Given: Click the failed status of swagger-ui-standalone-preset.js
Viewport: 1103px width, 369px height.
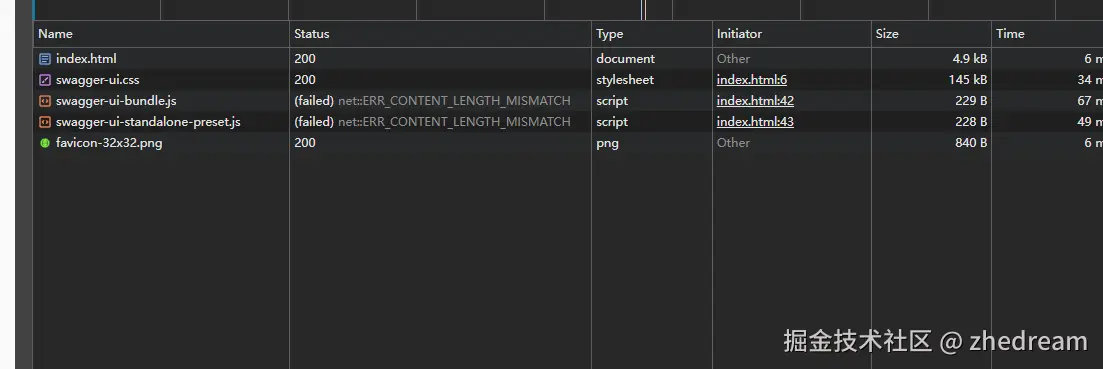Looking at the screenshot, I should tap(314, 122).
